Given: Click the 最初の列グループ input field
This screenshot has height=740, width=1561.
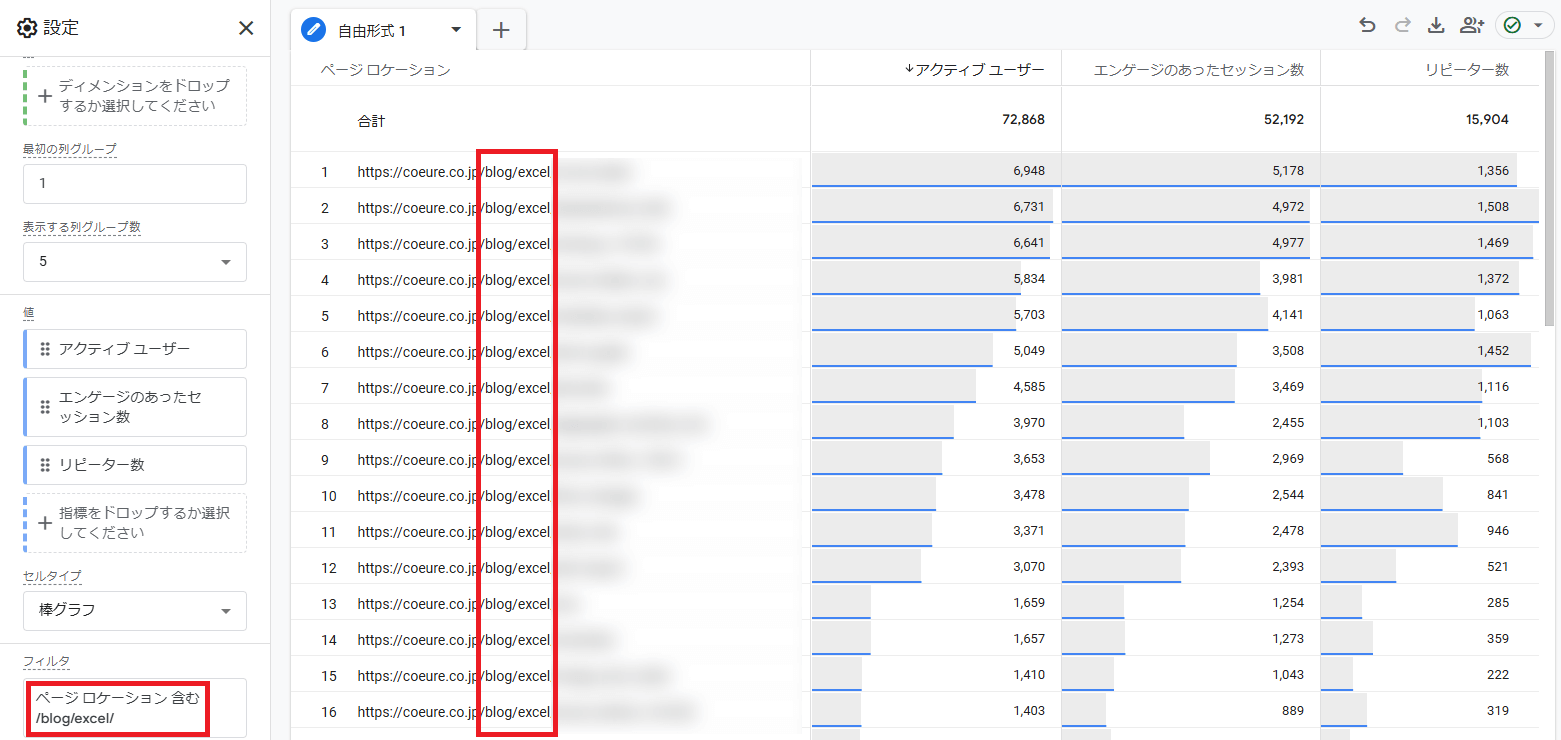Looking at the screenshot, I should [x=135, y=184].
